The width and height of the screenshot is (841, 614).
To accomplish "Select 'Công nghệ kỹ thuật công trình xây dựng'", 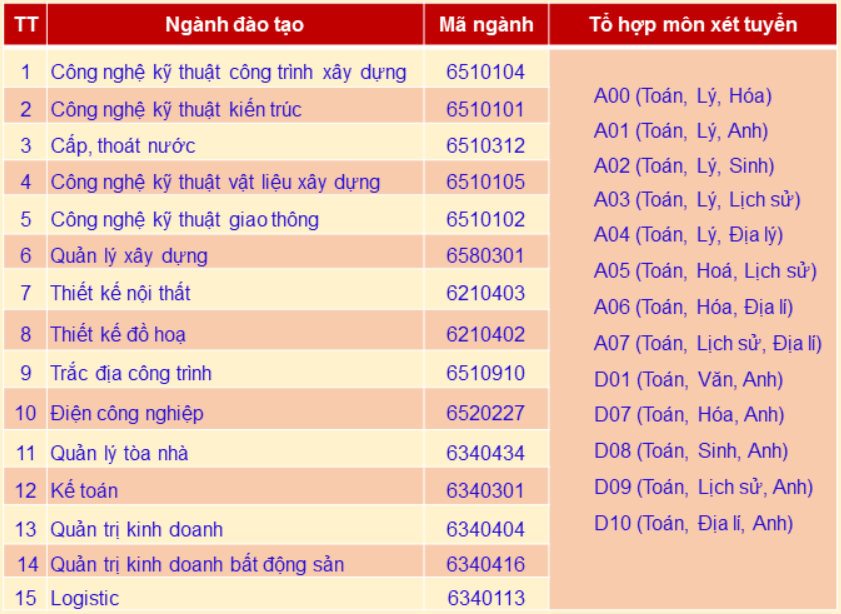I will 228,72.
